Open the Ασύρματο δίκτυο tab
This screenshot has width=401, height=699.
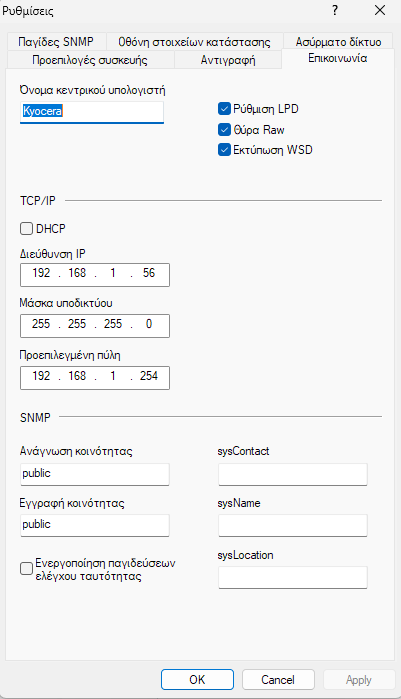[339, 41]
